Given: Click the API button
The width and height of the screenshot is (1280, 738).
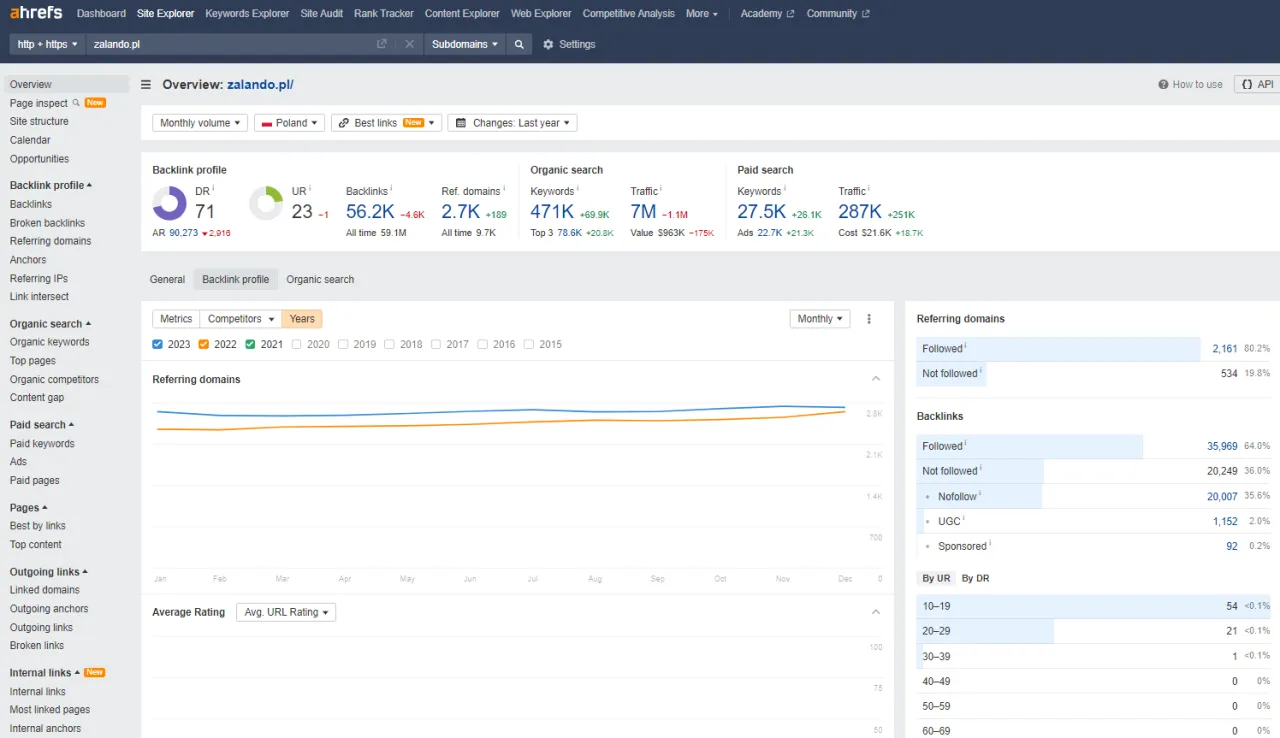Looking at the screenshot, I should click(1255, 84).
